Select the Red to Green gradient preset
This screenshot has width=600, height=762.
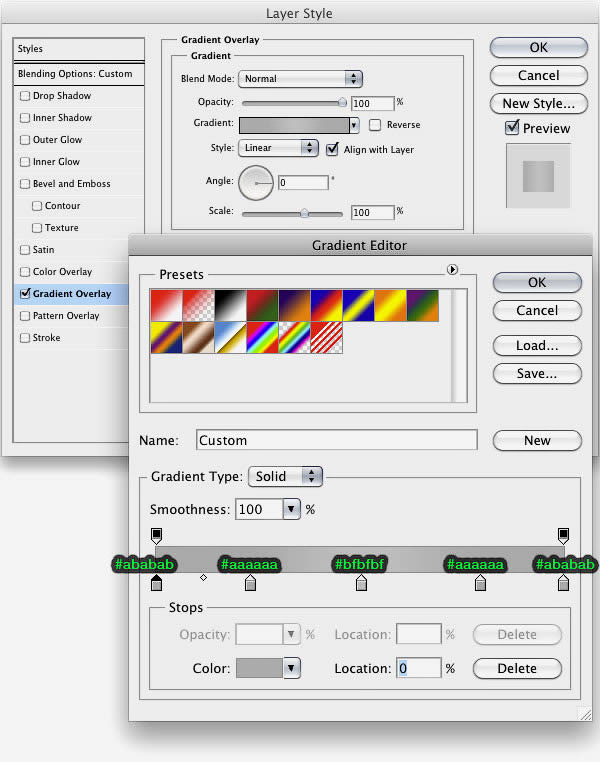262,306
